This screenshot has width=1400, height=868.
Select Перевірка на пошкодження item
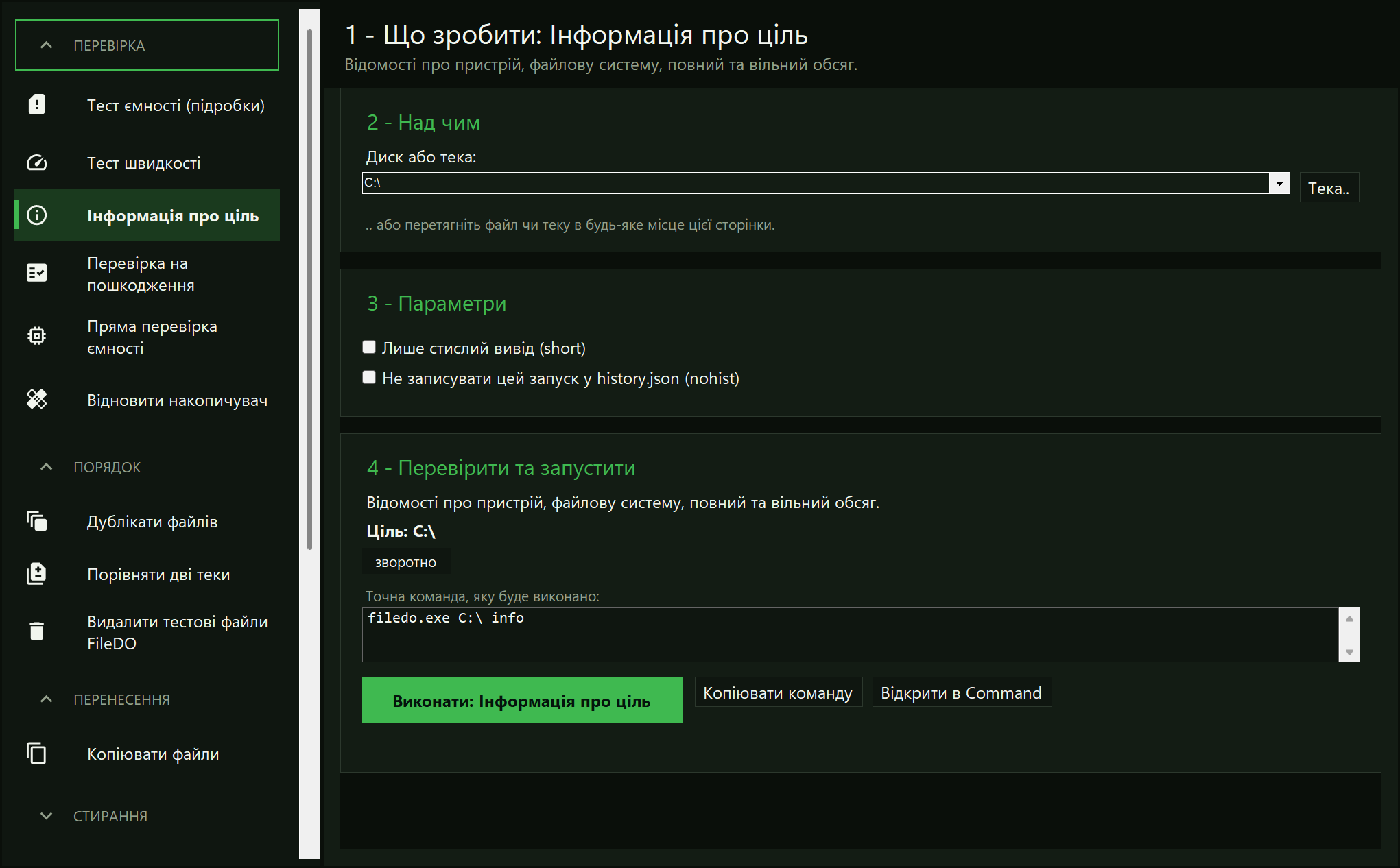(x=147, y=274)
